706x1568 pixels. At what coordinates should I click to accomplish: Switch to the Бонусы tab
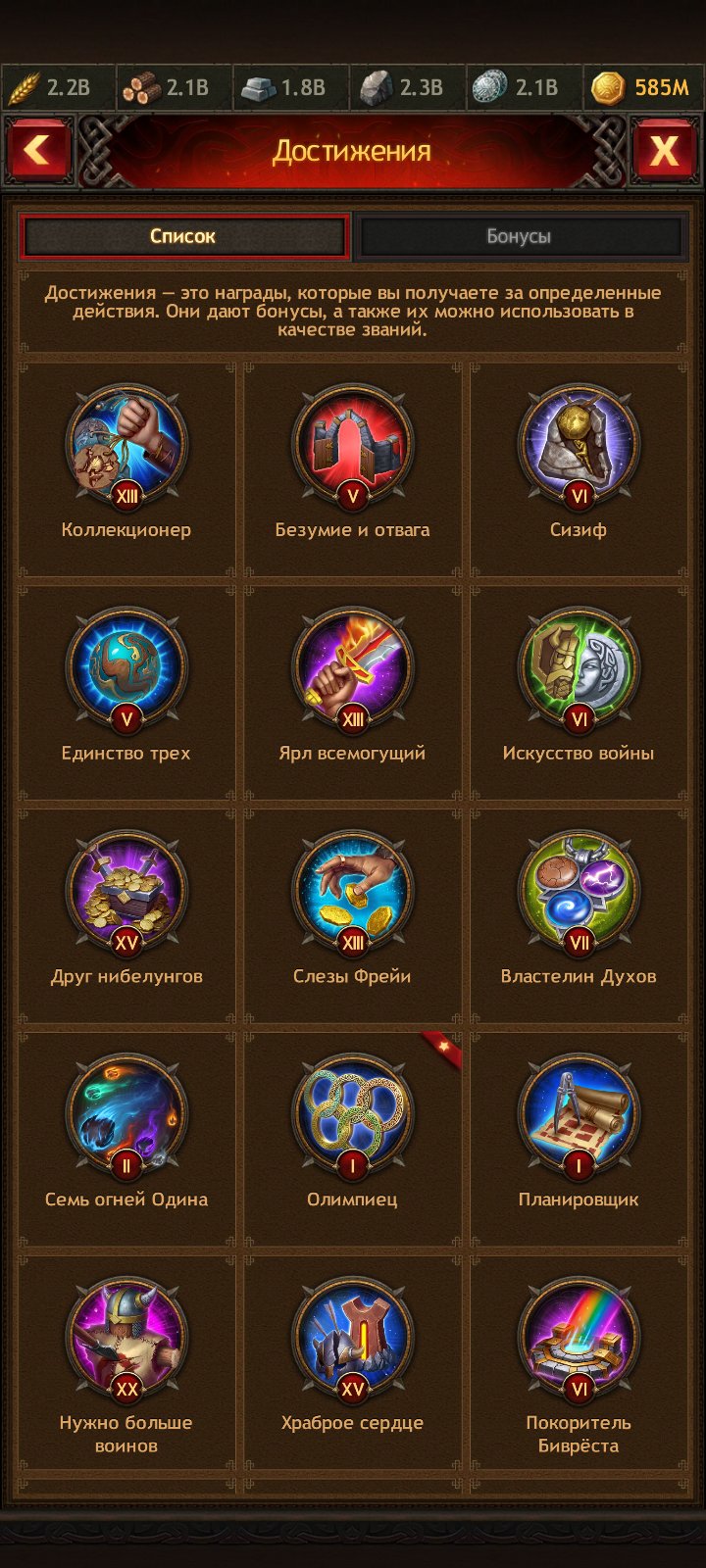pos(519,236)
